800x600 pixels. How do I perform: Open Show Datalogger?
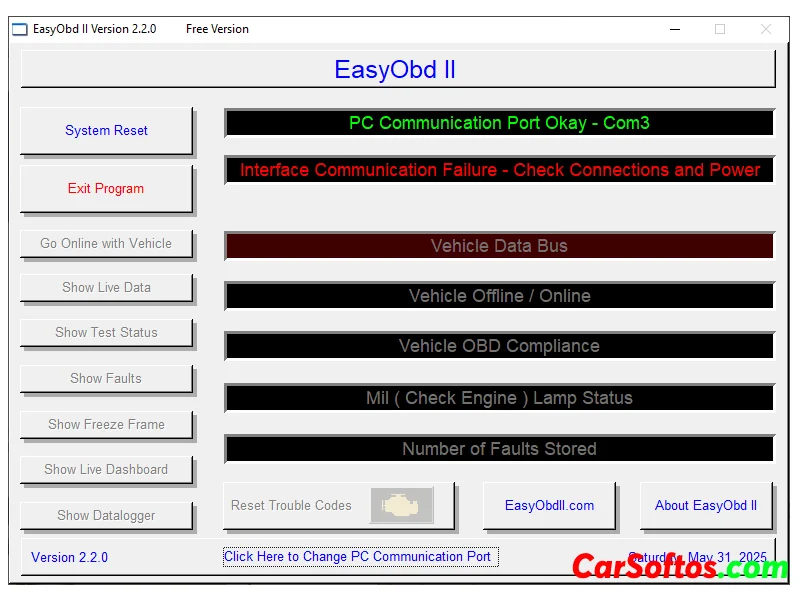point(106,515)
